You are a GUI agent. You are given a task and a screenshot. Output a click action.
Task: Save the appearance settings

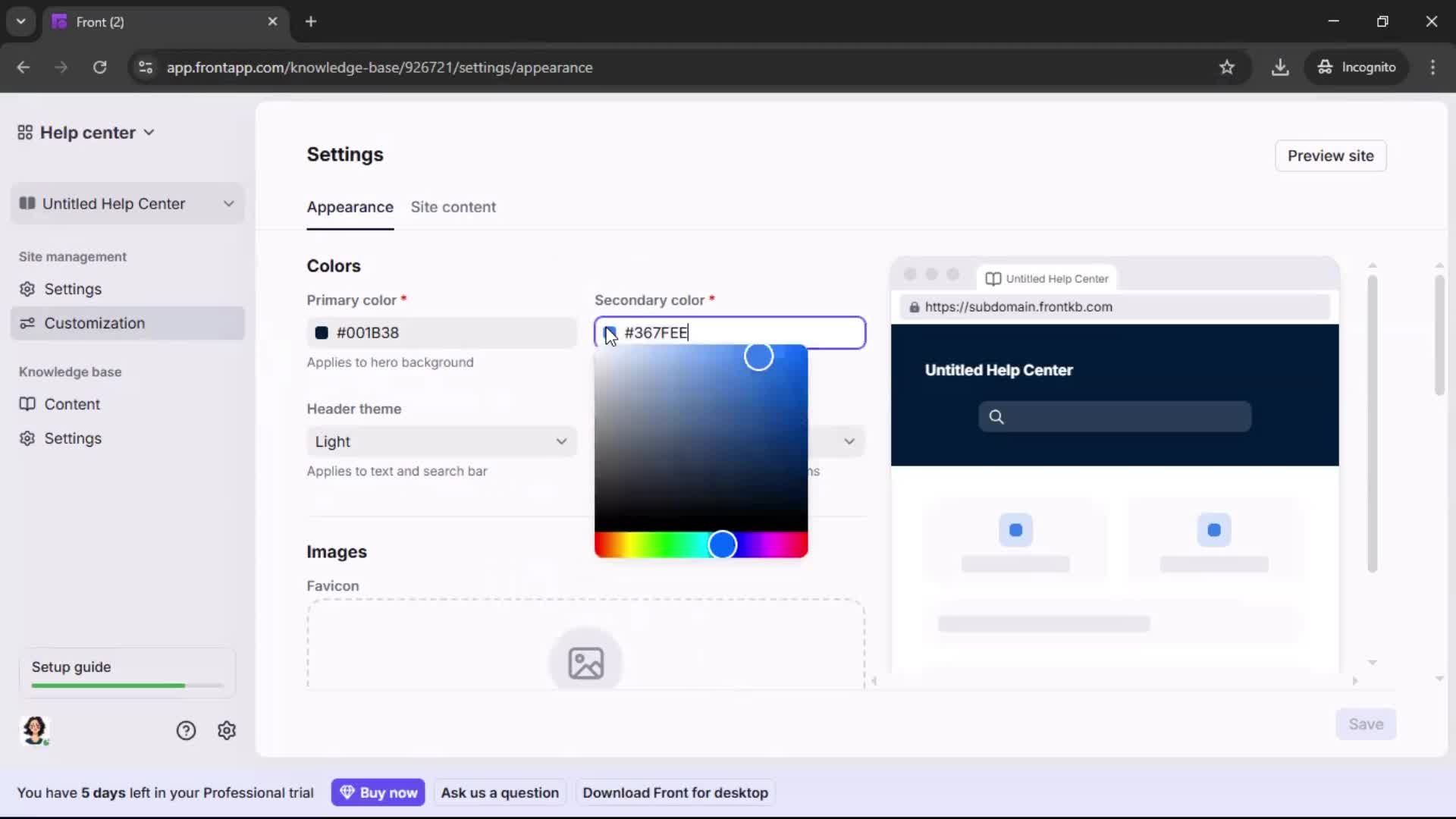[1366, 724]
